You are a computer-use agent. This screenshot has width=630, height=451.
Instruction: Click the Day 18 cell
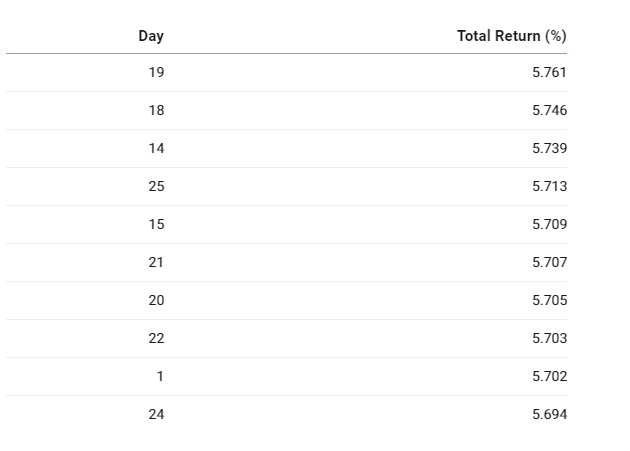[156, 110]
